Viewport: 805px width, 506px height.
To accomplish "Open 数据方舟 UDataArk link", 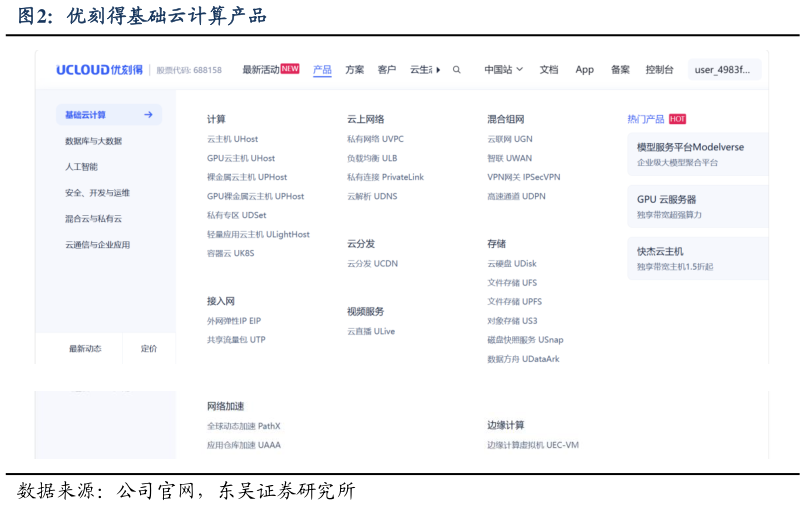I will point(523,359).
